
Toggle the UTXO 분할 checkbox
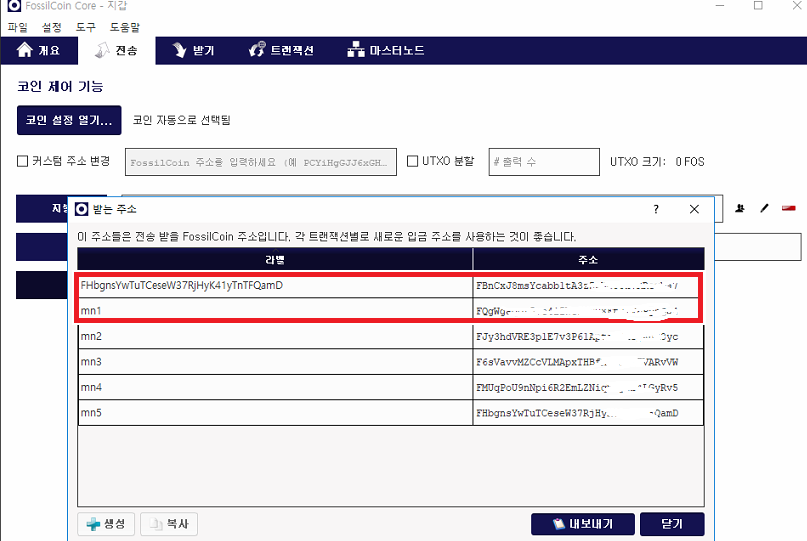(412, 161)
